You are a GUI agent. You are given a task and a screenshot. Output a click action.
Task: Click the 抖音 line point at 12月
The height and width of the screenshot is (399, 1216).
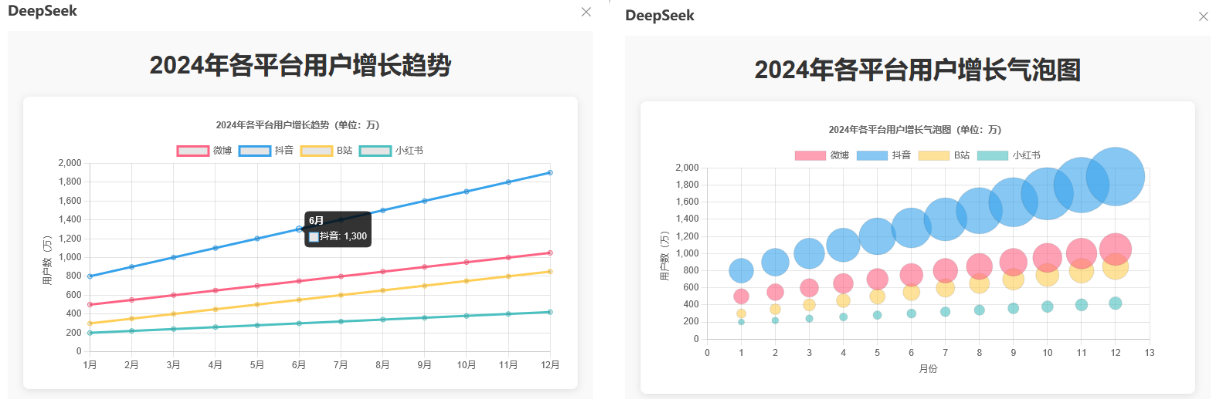point(550,173)
